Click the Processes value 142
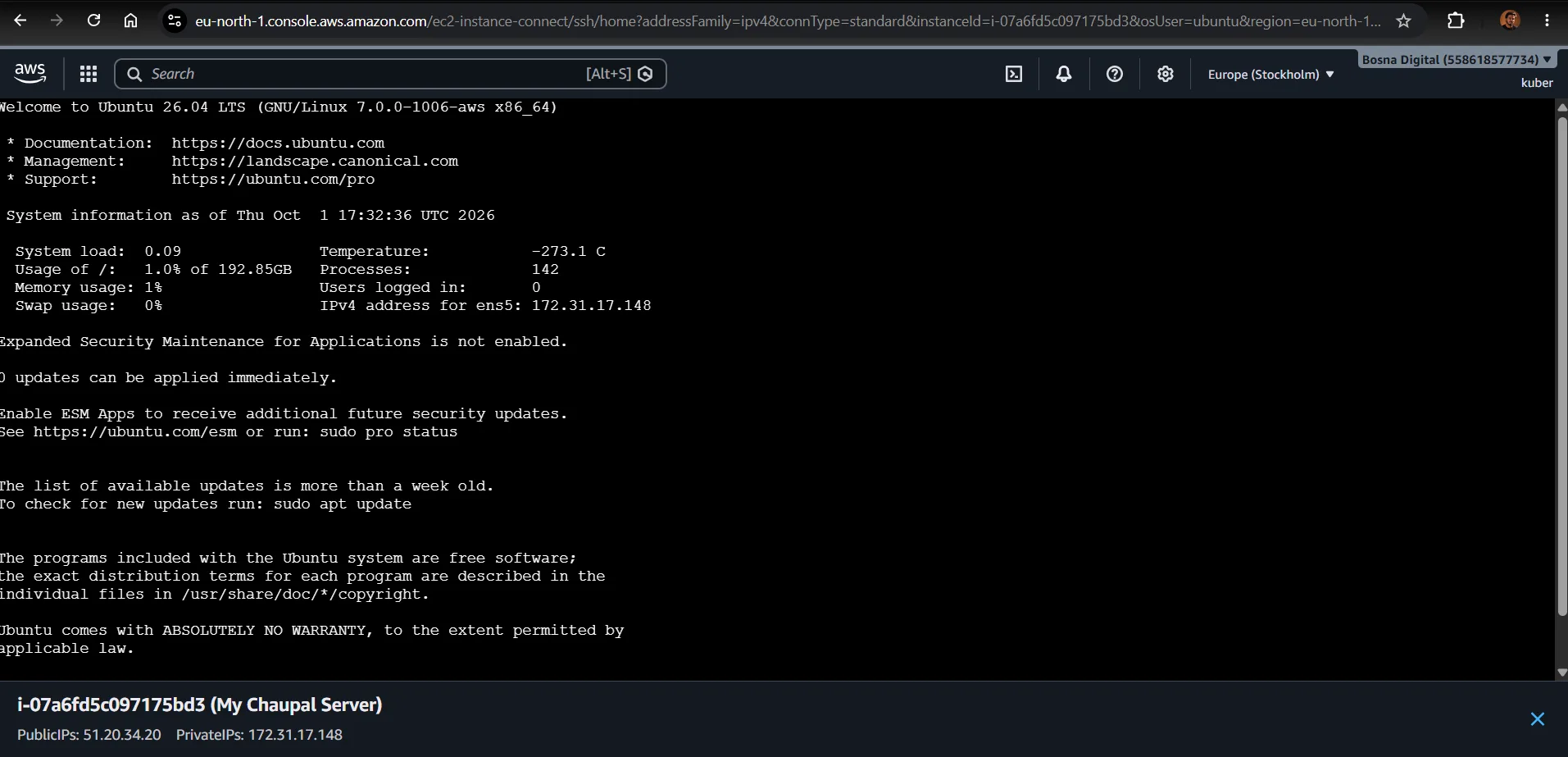This screenshot has height=757, width=1568. [x=545, y=270]
